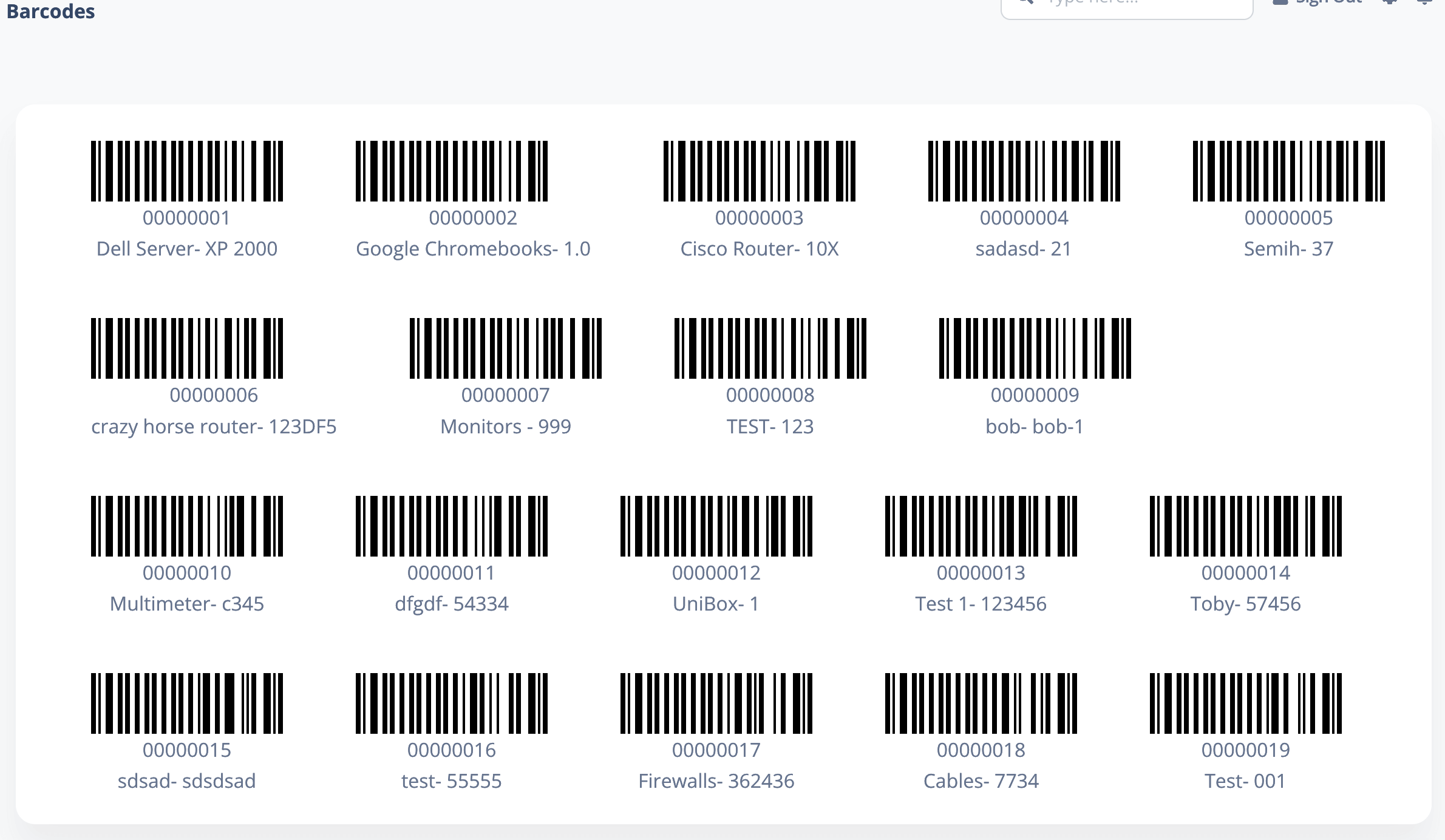This screenshot has height=840, width=1445.
Task: Open the sadasd- 21 barcode image
Action: pyautogui.click(x=1024, y=171)
